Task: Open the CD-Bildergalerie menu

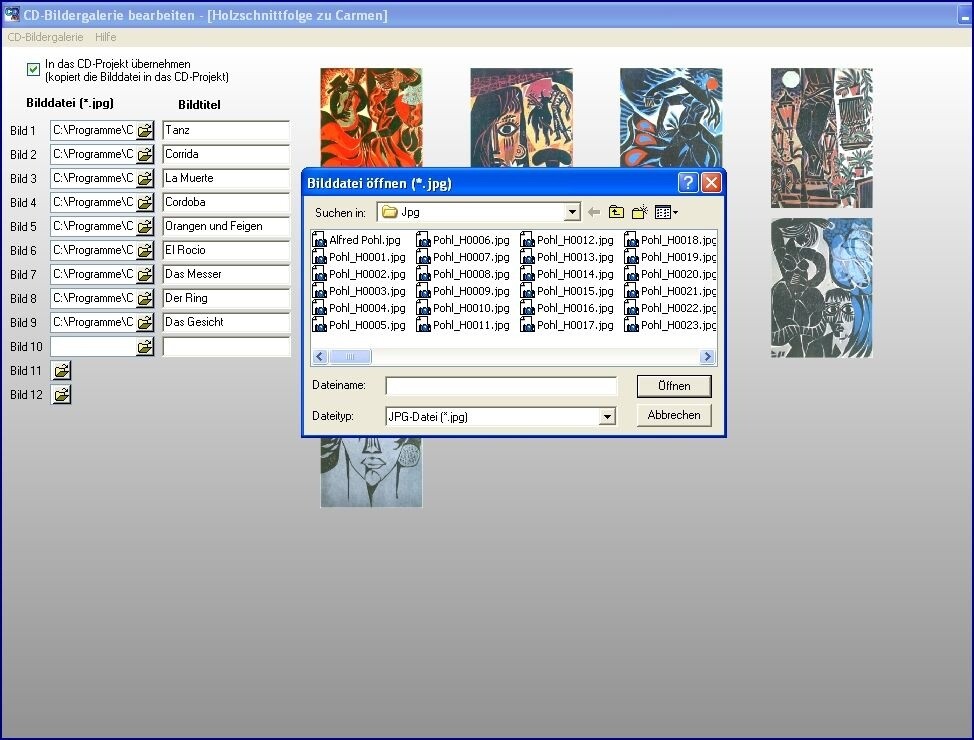Action: click(x=45, y=37)
